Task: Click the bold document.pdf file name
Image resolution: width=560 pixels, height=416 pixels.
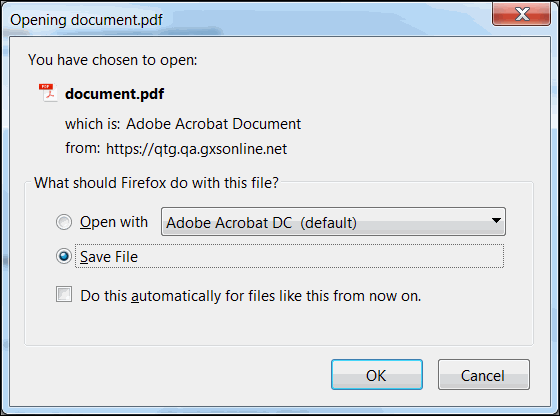Action: tap(114, 94)
